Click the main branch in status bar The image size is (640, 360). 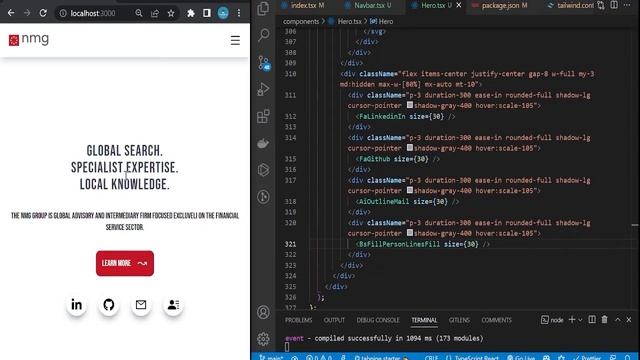pyautogui.click(x=271, y=357)
